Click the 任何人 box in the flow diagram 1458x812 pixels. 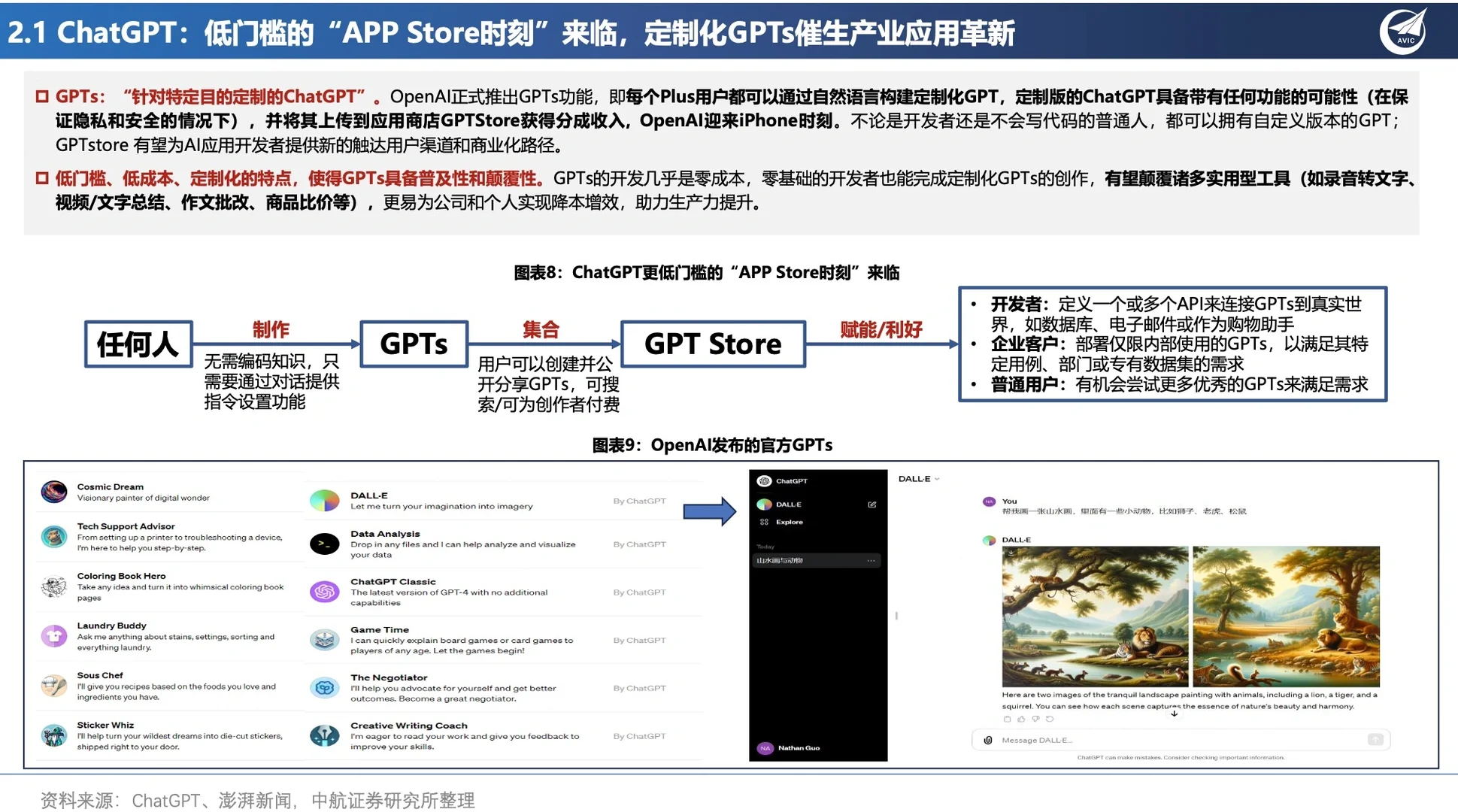[x=138, y=344]
